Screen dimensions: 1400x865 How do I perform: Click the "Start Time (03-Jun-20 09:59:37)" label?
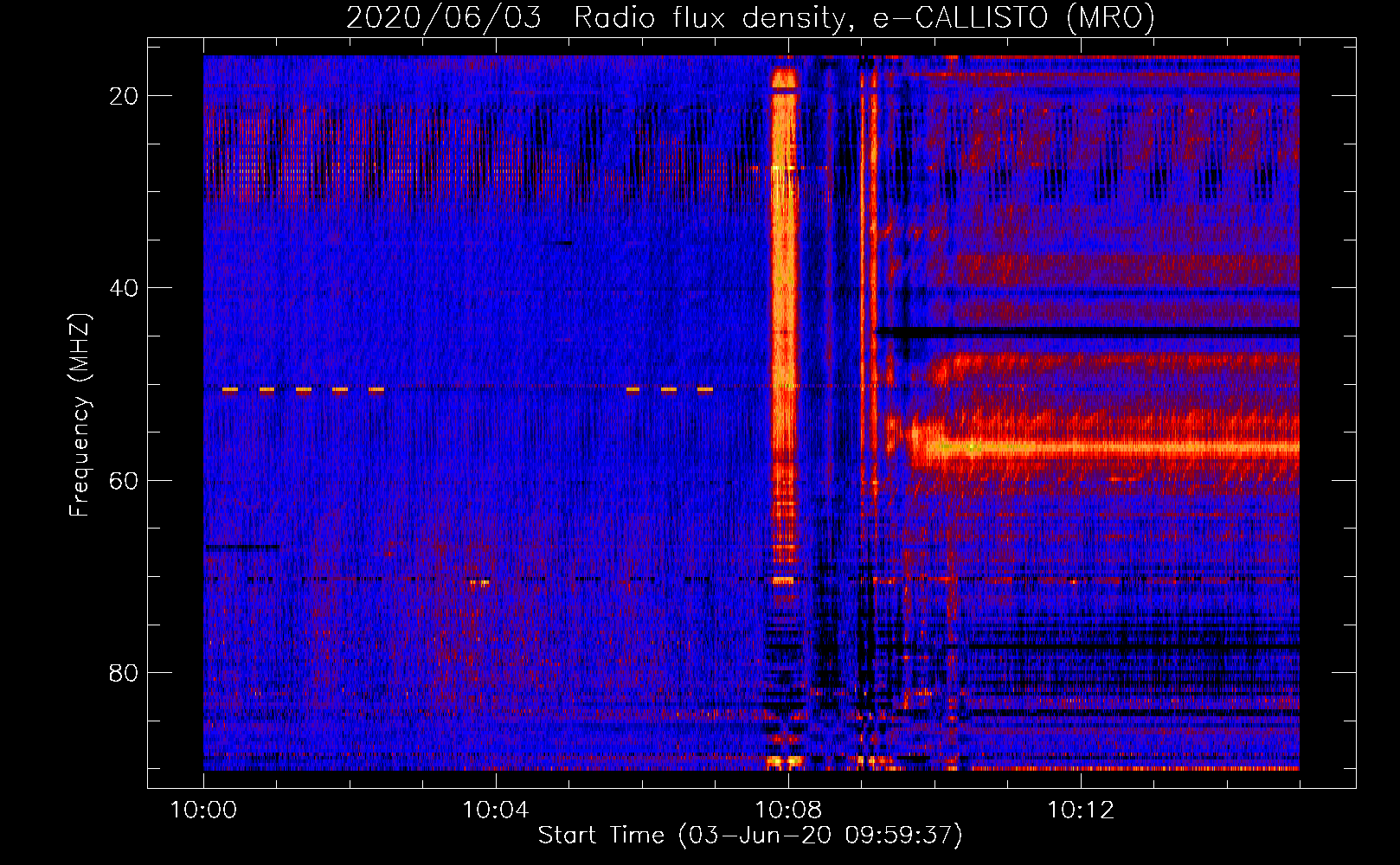[x=750, y=836]
